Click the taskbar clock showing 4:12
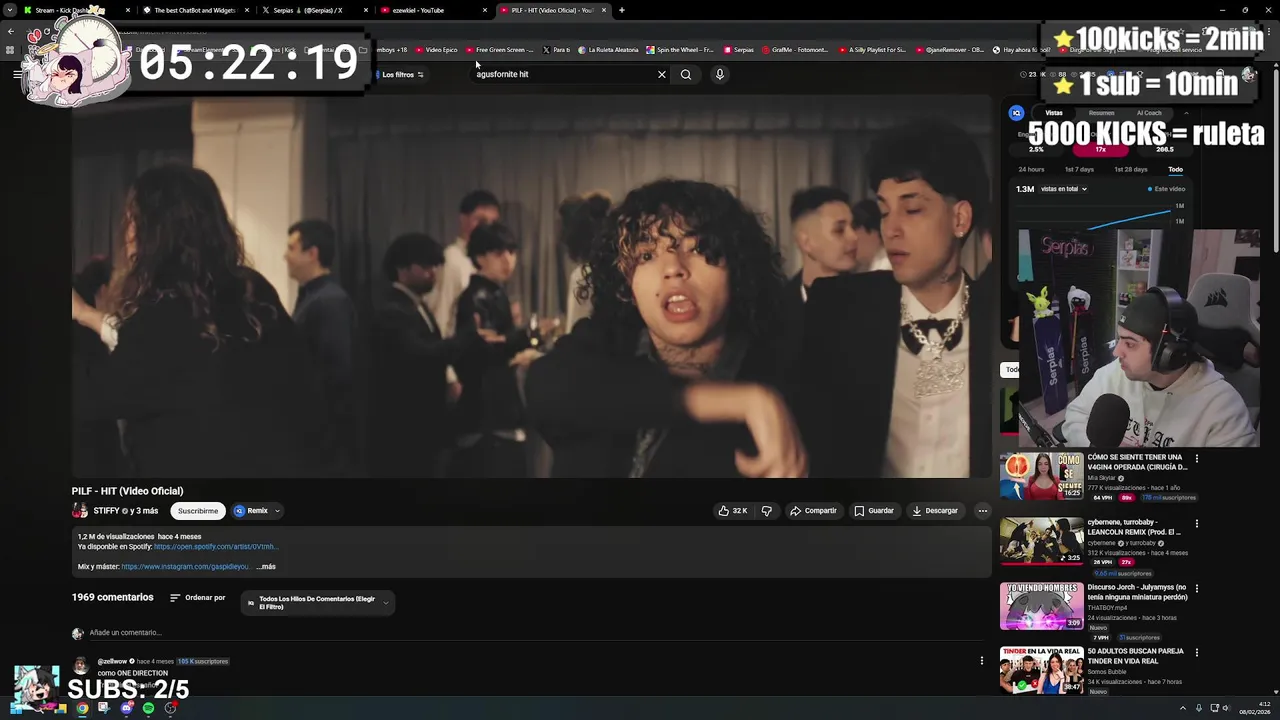This screenshot has height=720, width=1280. click(1254, 708)
